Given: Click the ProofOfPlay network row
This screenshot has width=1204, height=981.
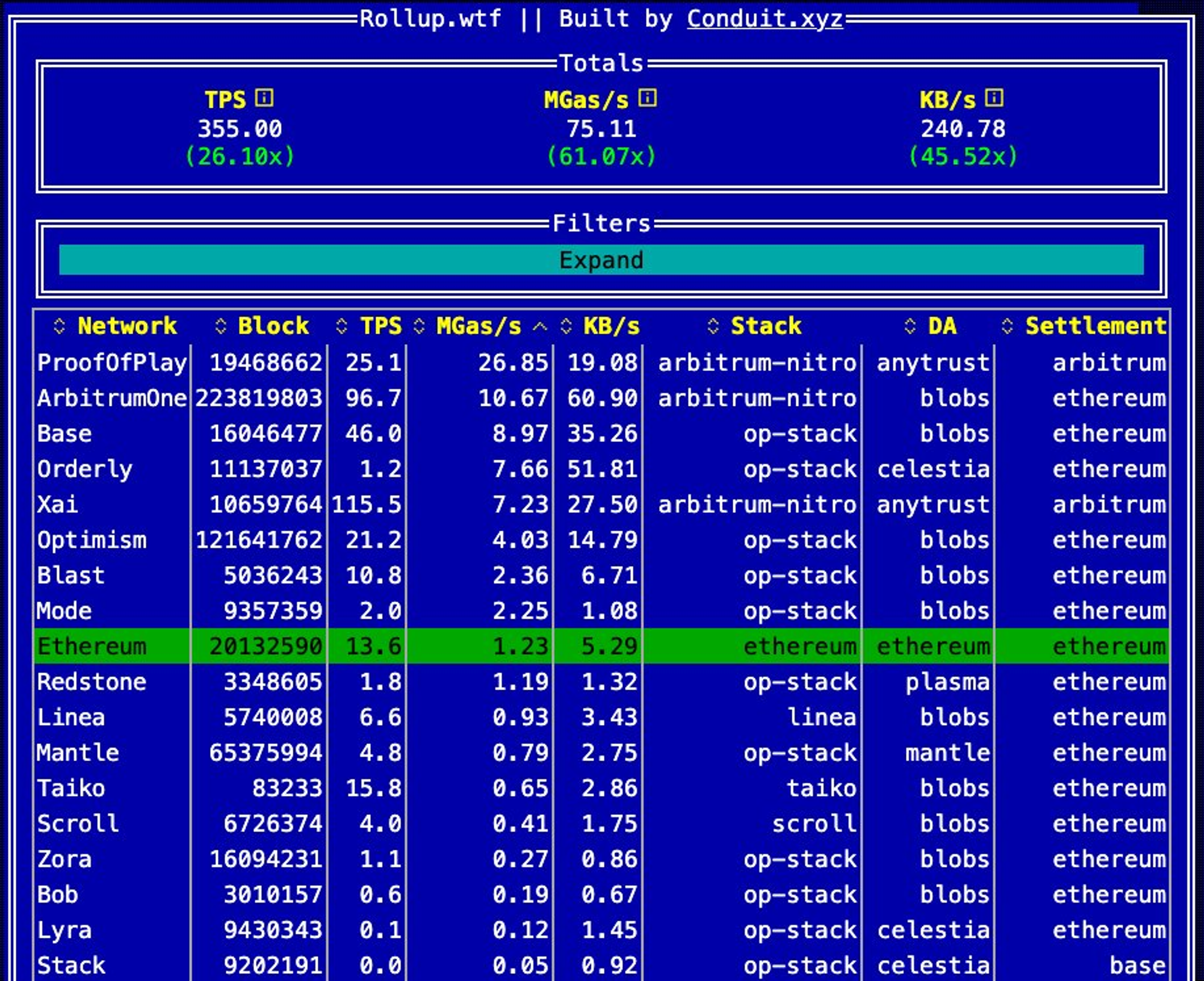Looking at the screenshot, I should (x=111, y=363).
